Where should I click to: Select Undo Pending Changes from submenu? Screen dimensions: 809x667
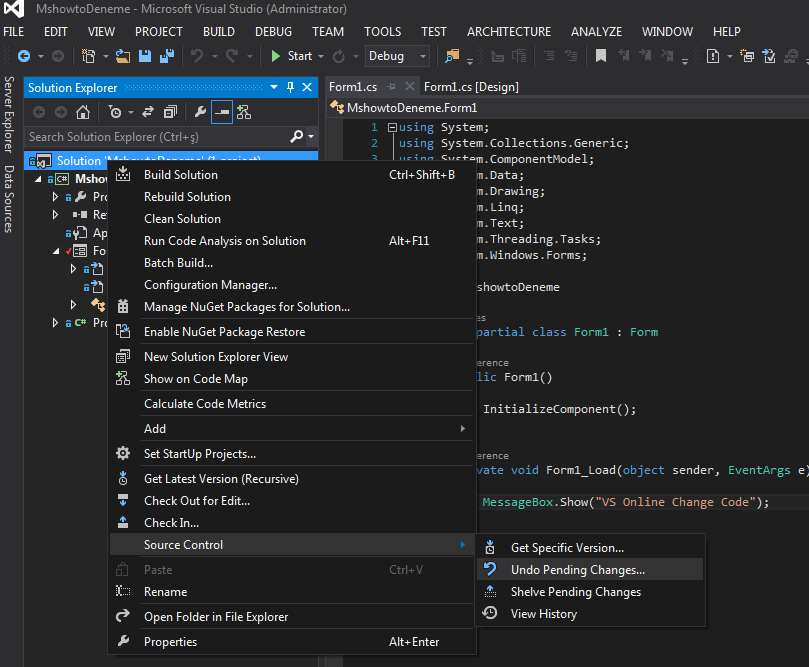pyautogui.click(x=590, y=570)
